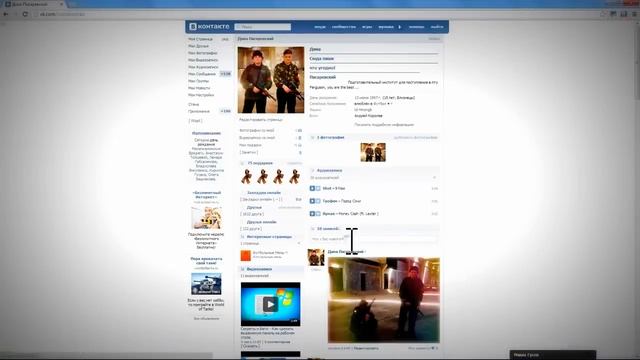640x360 pixels.
Task: Click the like heart under wall post
Action: [x=433, y=348]
